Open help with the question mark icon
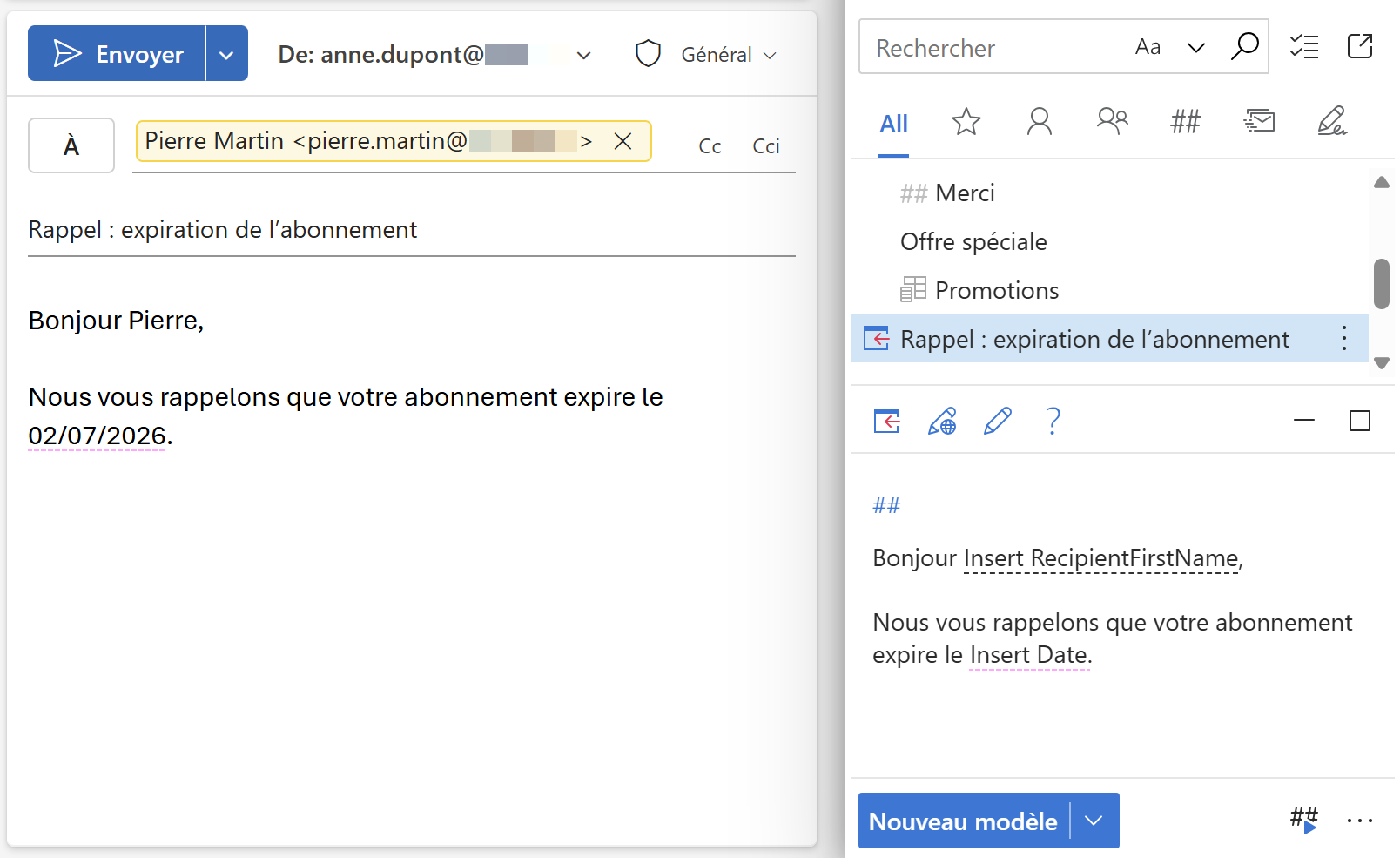 click(x=1053, y=421)
